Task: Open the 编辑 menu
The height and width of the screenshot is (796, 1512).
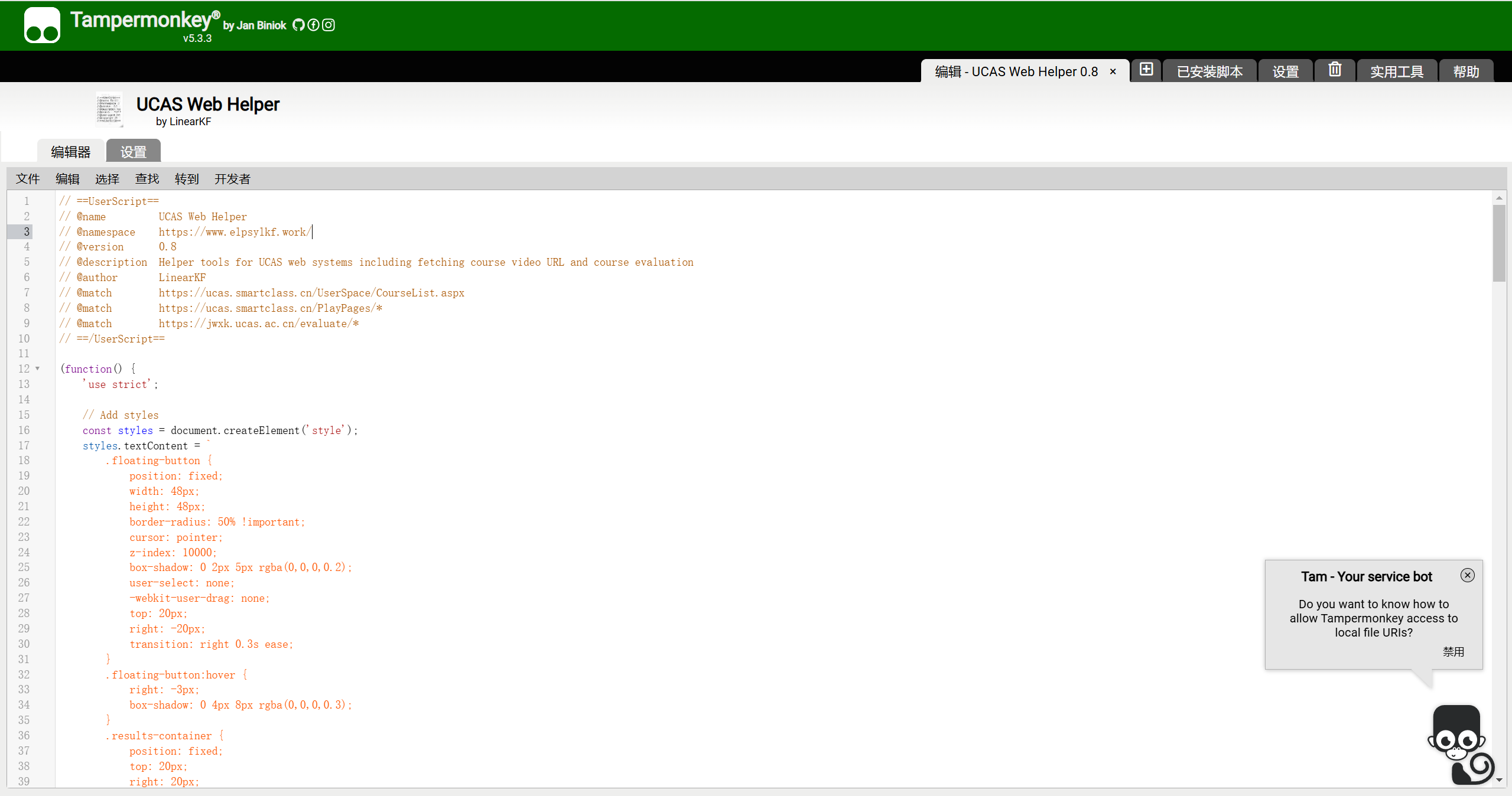Action: pyautogui.click(x=67, y=179)
